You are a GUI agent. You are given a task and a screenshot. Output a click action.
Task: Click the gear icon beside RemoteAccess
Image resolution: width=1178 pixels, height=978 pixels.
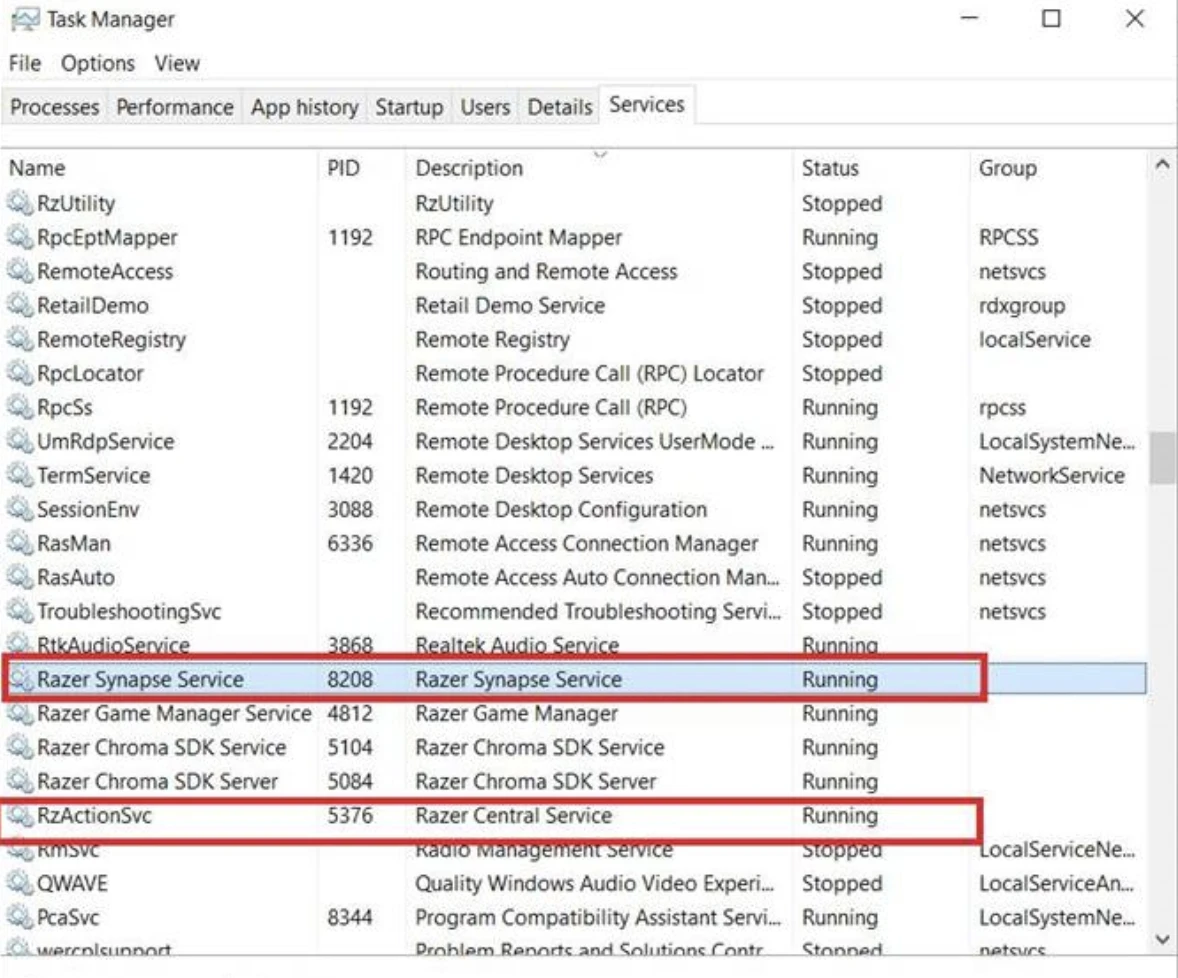coord(20,271)
